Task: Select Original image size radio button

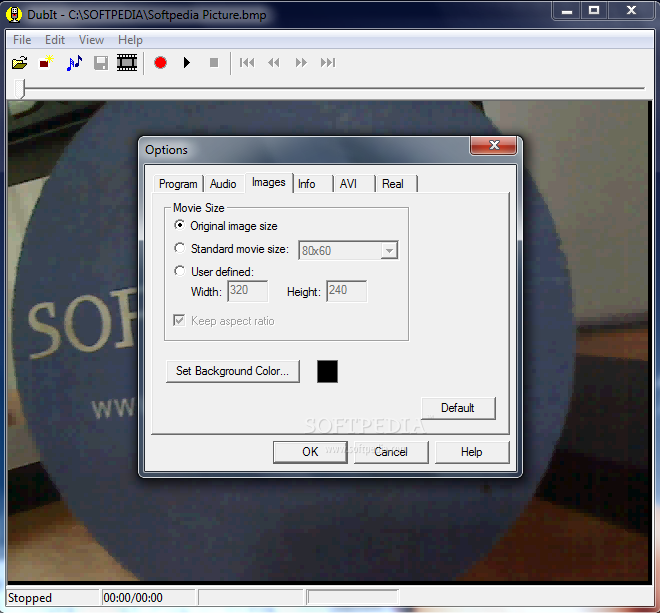Action: 180,225
